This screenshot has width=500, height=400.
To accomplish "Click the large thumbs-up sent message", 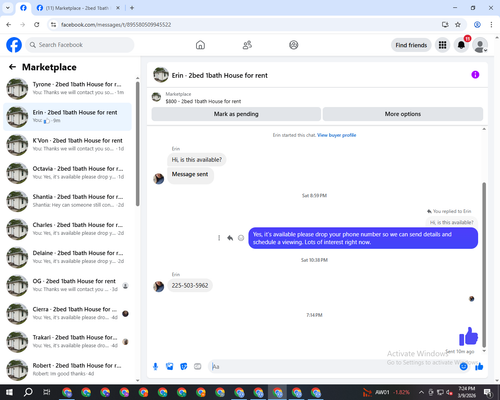I will click(468, 336).
